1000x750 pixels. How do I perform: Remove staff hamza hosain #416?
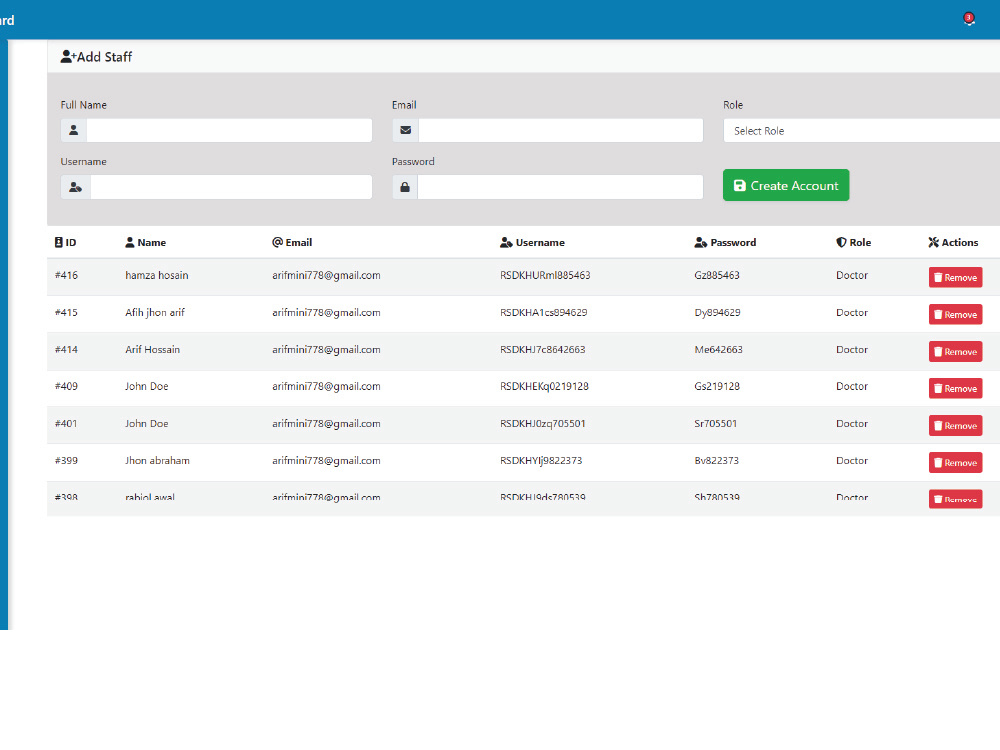tap(955, 277)
